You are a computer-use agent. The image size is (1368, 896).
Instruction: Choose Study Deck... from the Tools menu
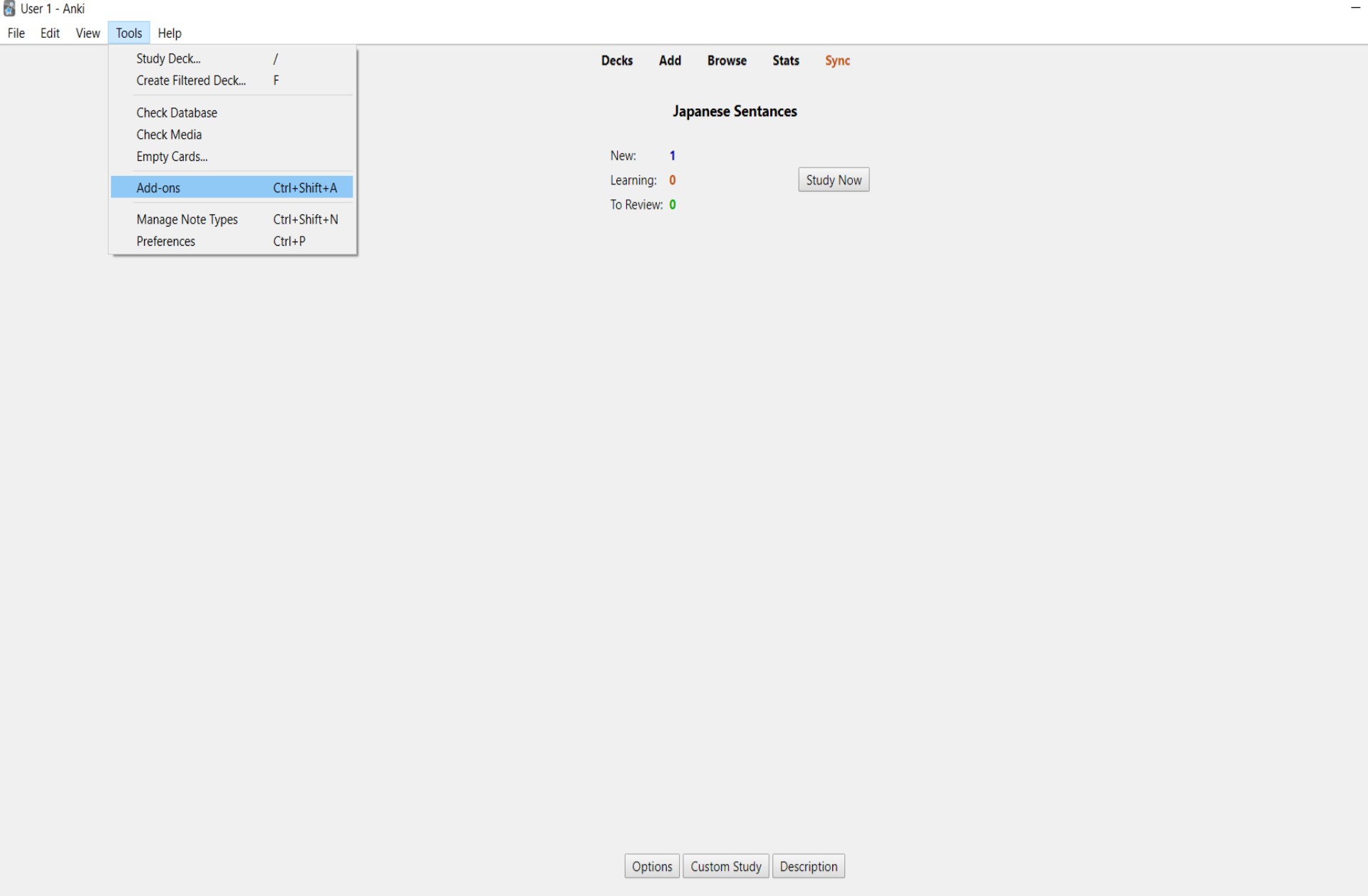169,59
